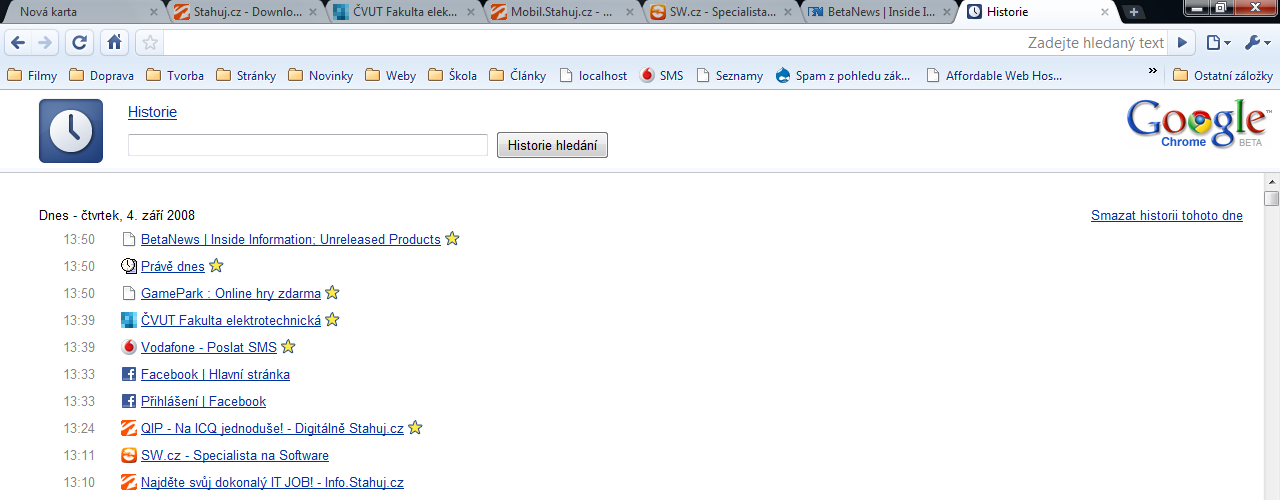The width and height of the screenshot is (1280, 500).
Task: Bookmark this page with the star icon
Action: click(x=149, y=43)
